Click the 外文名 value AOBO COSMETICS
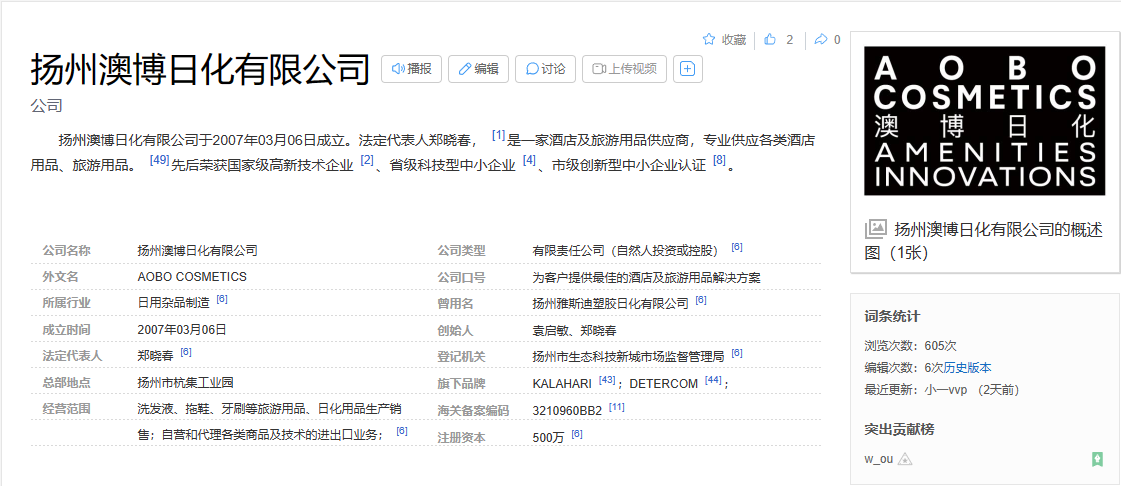 (x=192, y=277)
